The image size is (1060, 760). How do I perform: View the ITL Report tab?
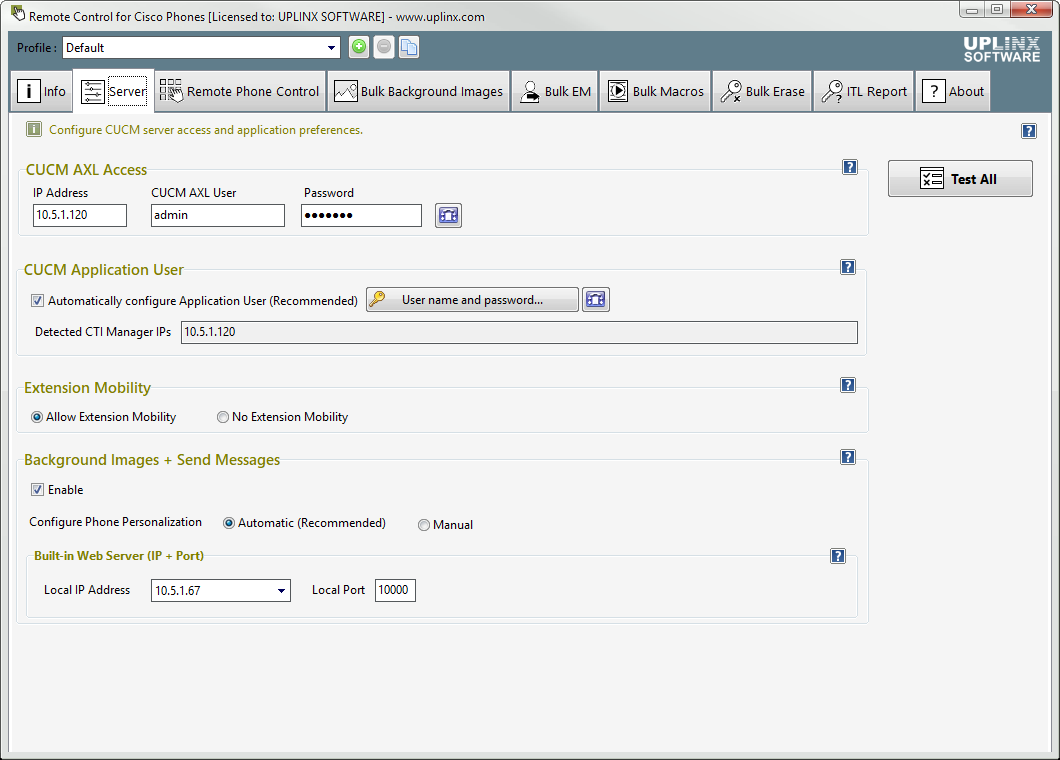[864, 91]
